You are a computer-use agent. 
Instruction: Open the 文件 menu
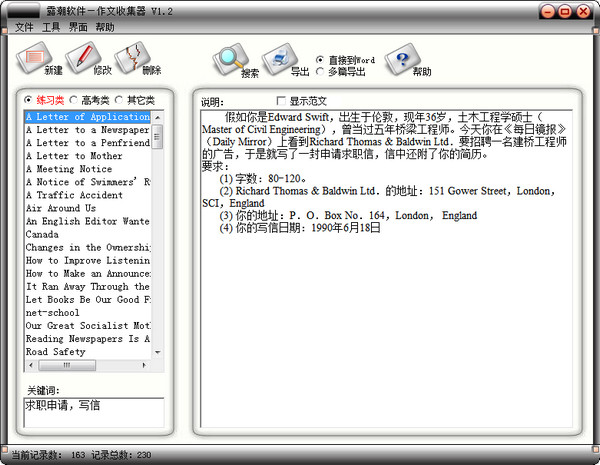[x=24, y=27]
